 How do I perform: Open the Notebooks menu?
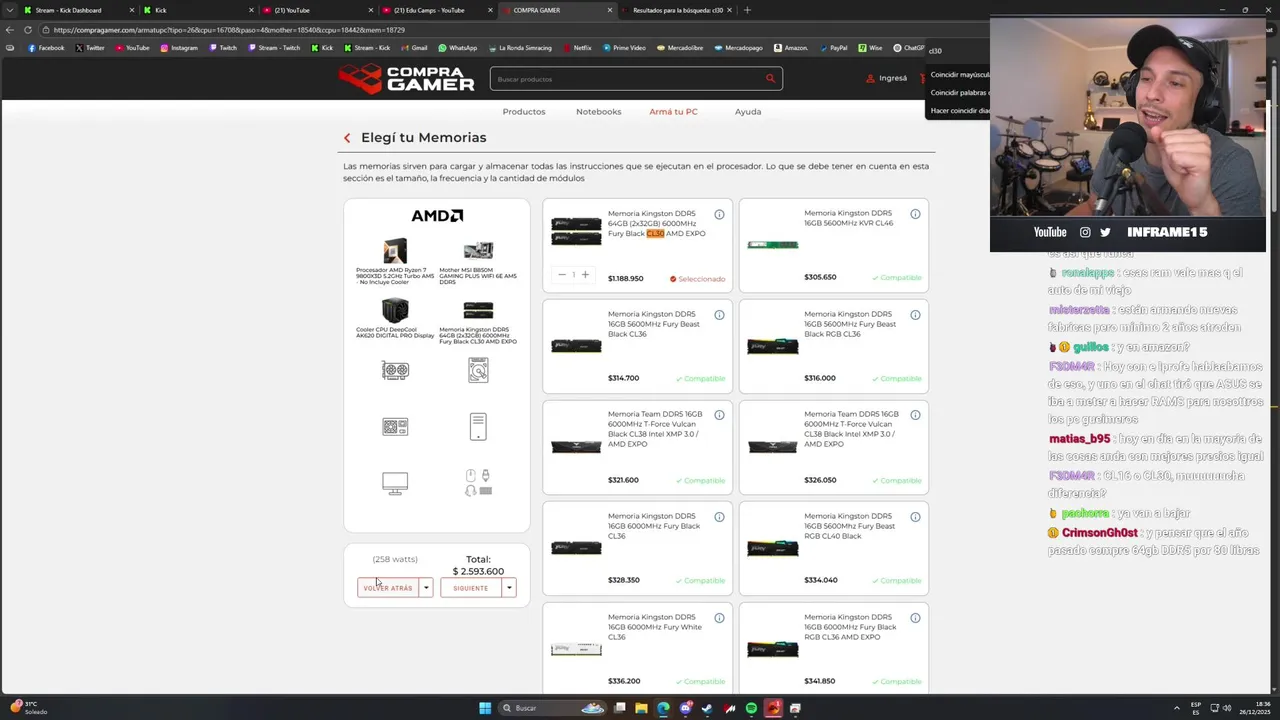tap(598, 112)
